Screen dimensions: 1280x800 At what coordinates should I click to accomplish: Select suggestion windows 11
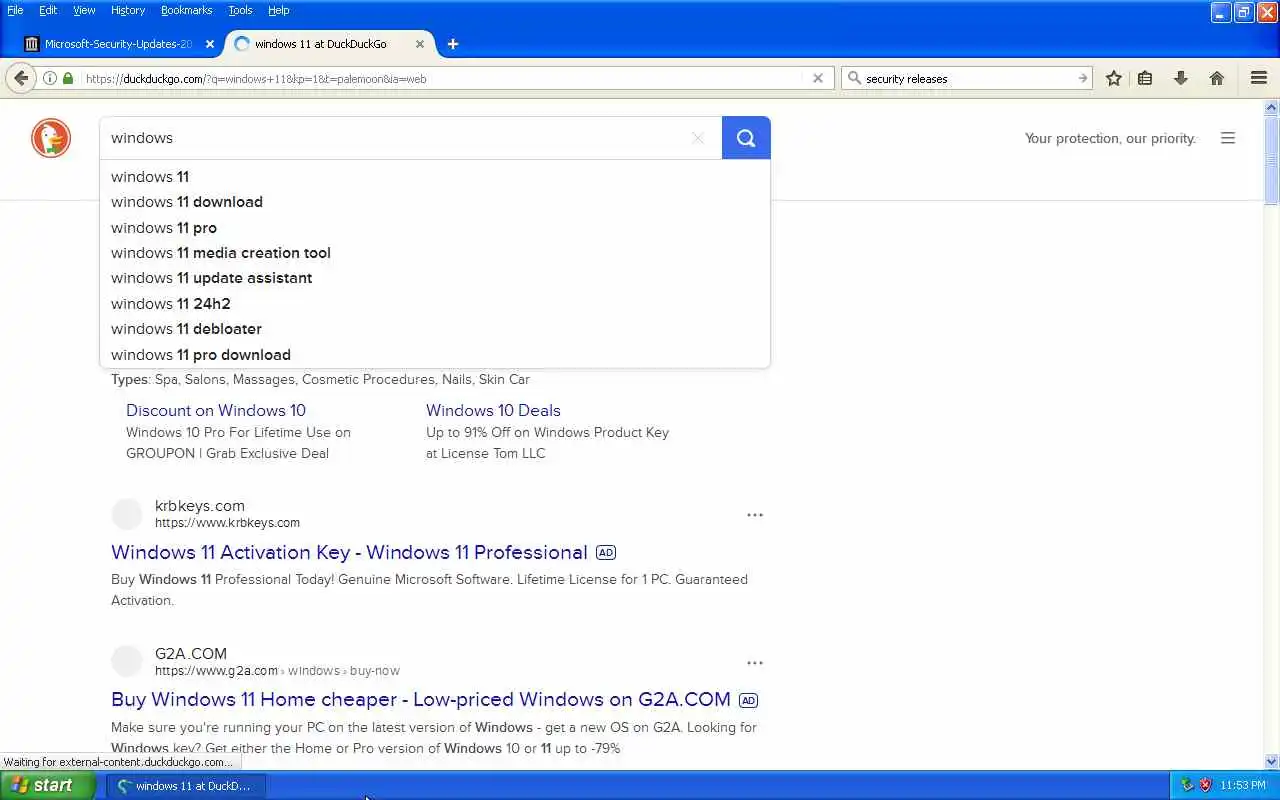(x=435, y=177)
